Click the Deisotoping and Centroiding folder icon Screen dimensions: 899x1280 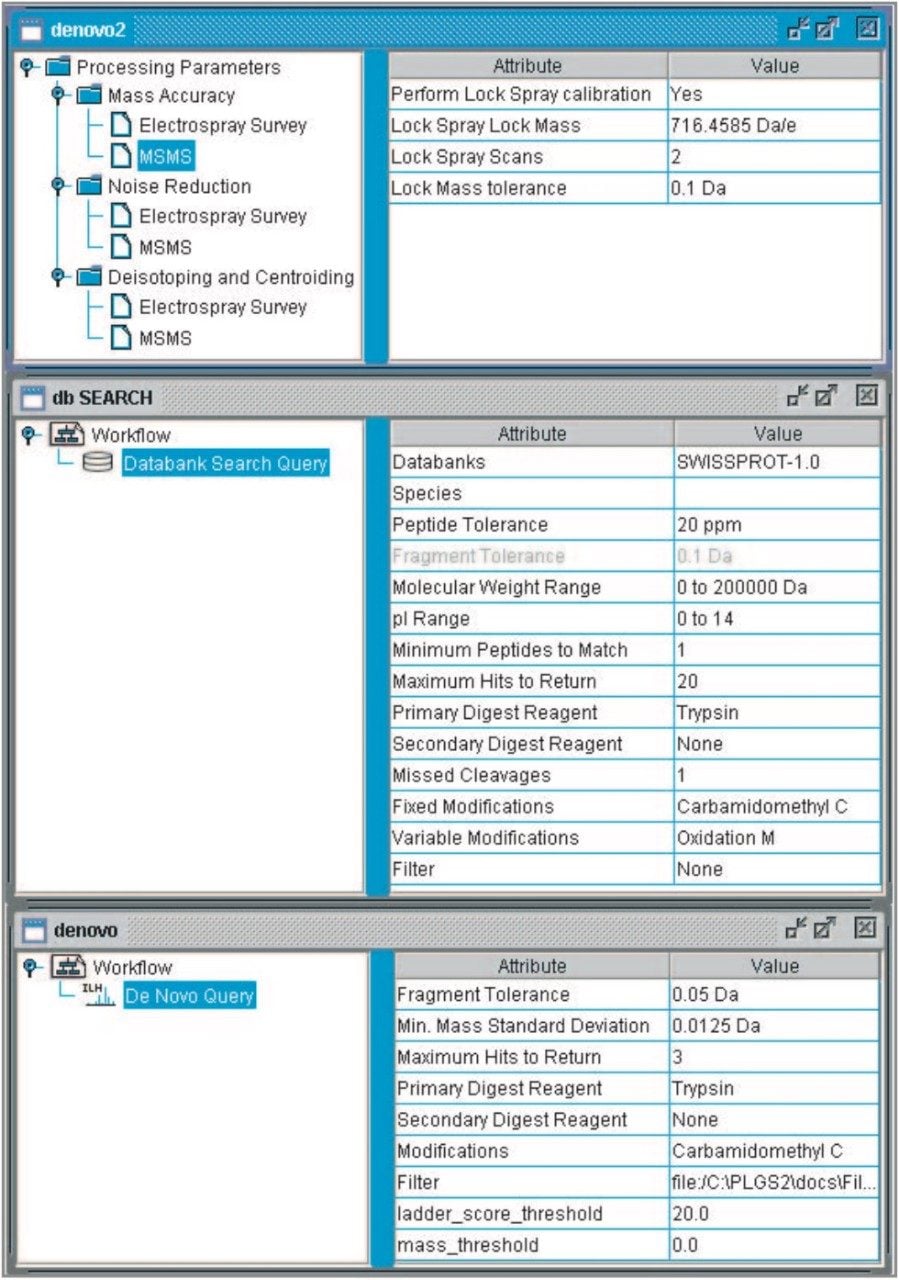pyautogui.click(x=90, y=277)
